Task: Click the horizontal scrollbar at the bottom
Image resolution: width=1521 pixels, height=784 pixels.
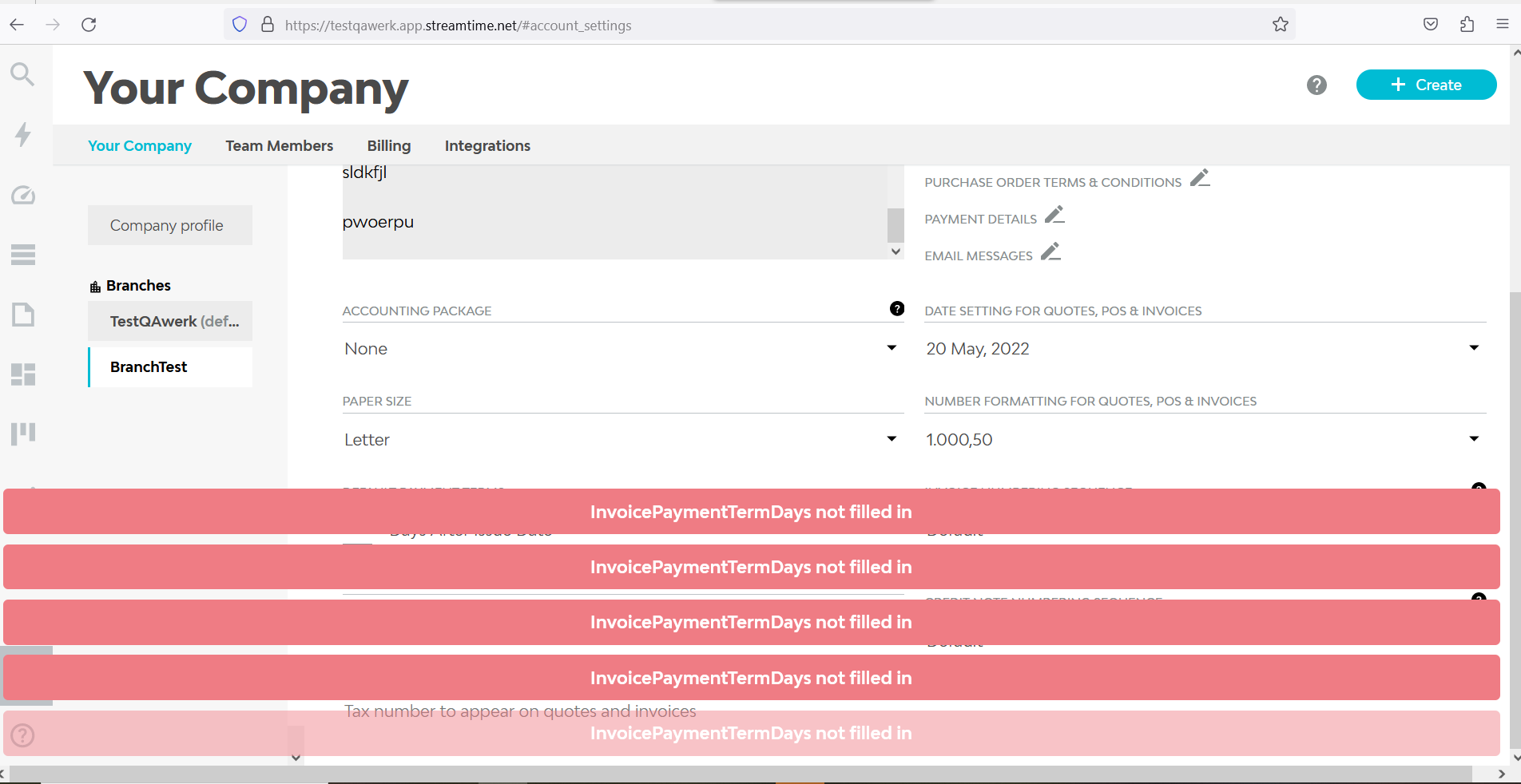Action: pos(741,774)
